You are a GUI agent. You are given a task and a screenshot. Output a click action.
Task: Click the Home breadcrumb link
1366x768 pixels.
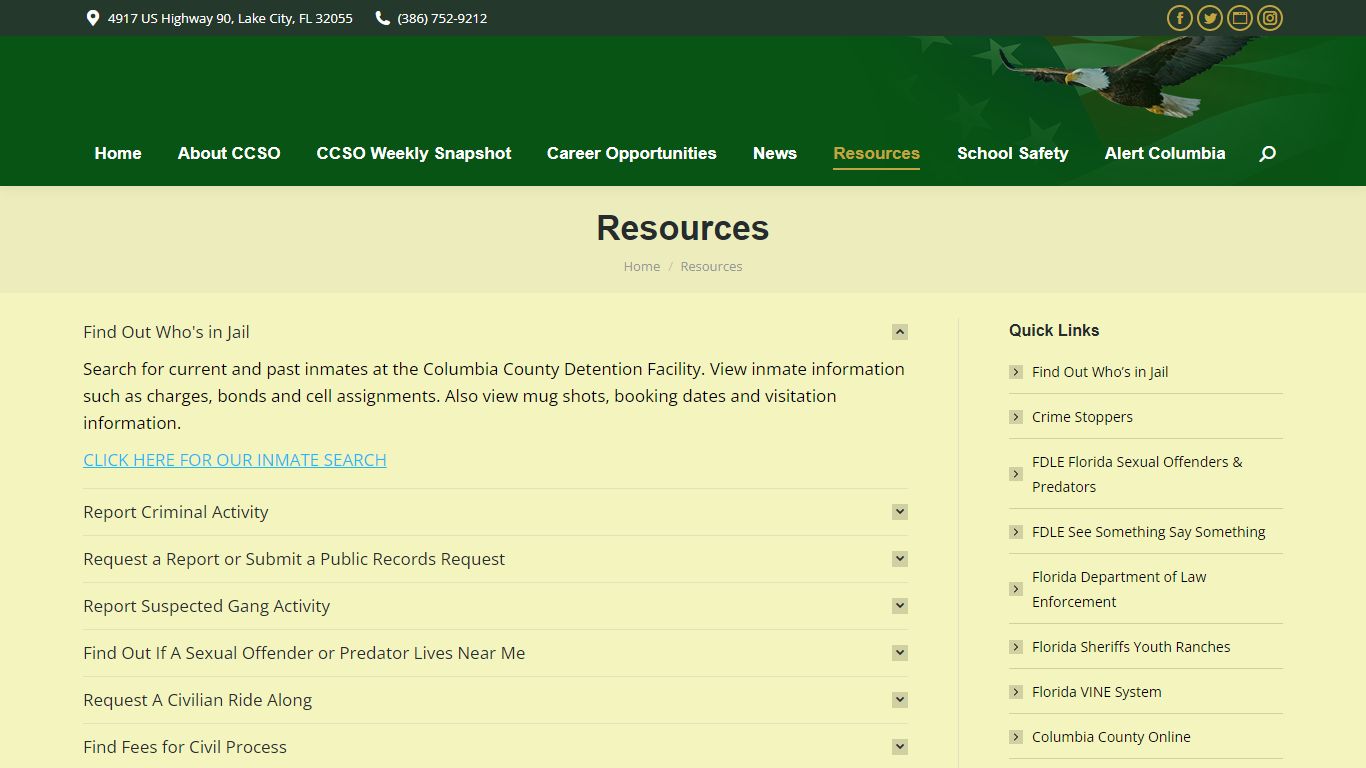tap(642, 266)
